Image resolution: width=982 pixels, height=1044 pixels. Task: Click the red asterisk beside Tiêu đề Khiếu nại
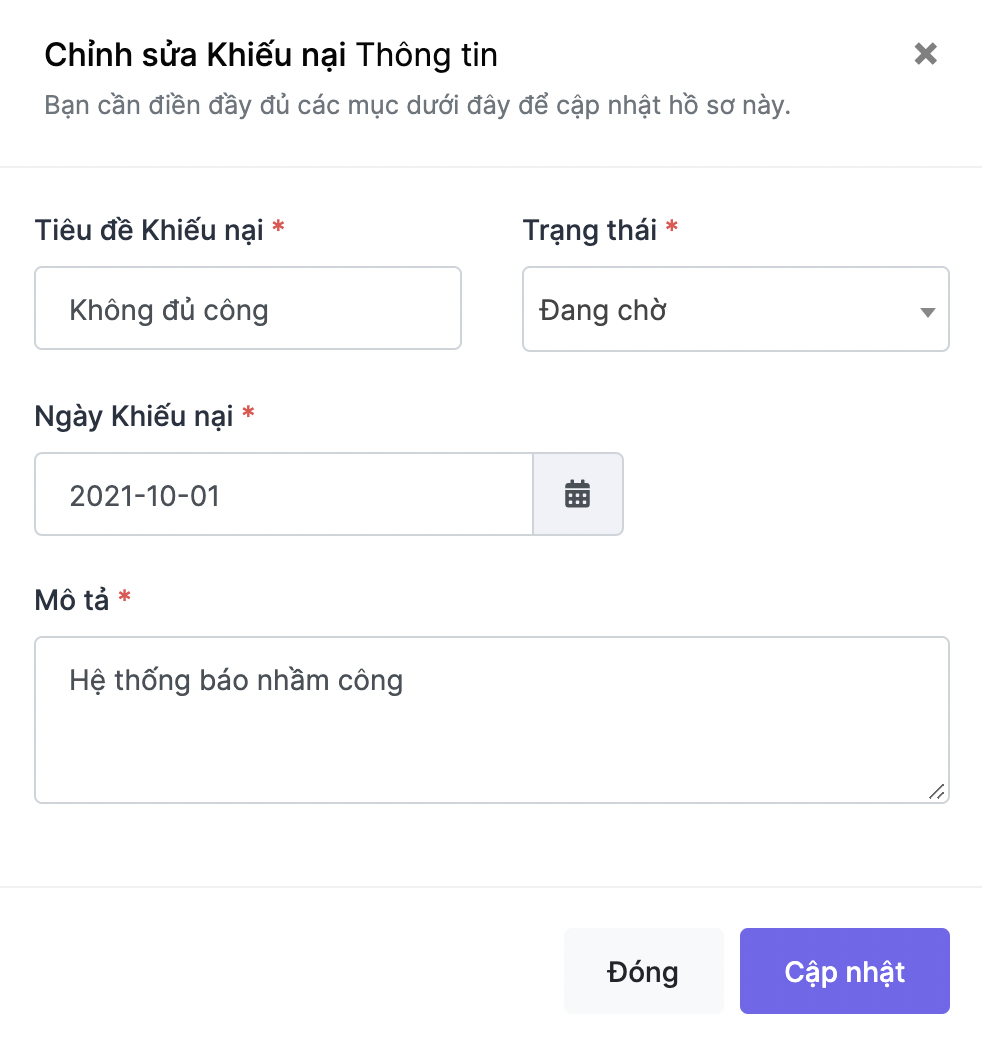click(x=278, y=227)
